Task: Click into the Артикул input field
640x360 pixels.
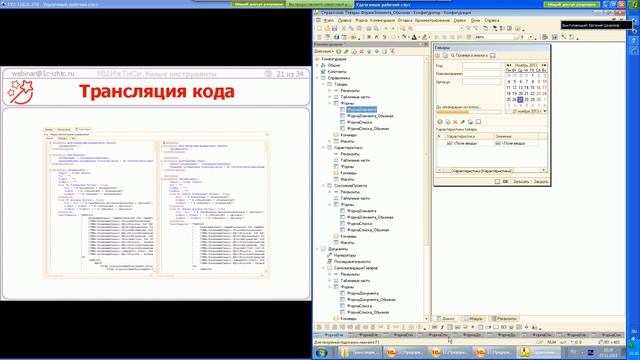Action: pos(481,82)
